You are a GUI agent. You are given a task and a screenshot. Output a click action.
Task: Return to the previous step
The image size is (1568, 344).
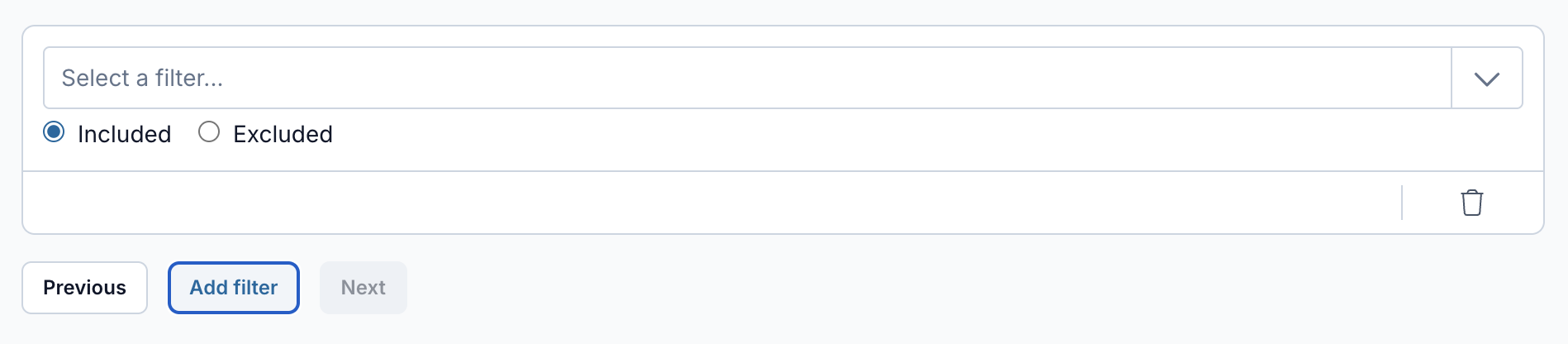84,288
